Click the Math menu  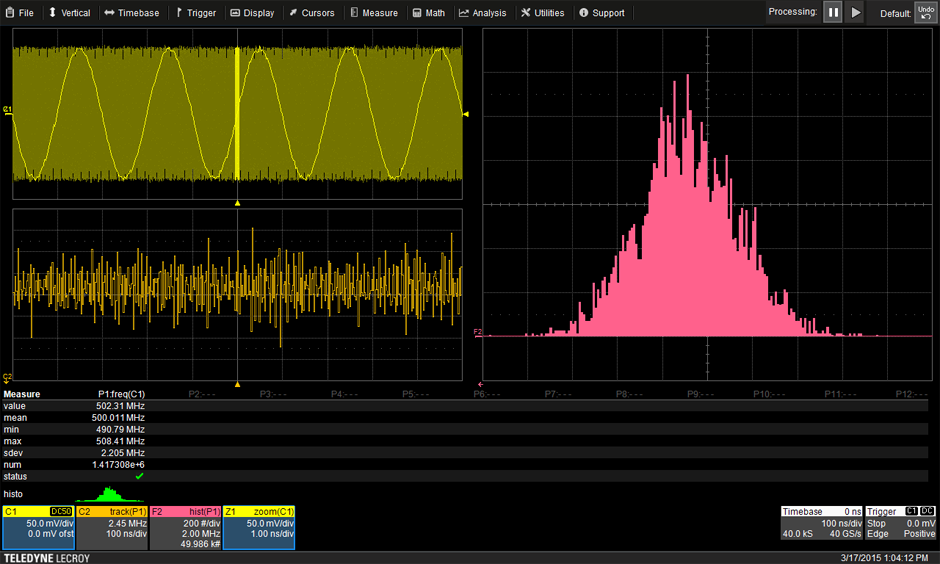point(428,13)
